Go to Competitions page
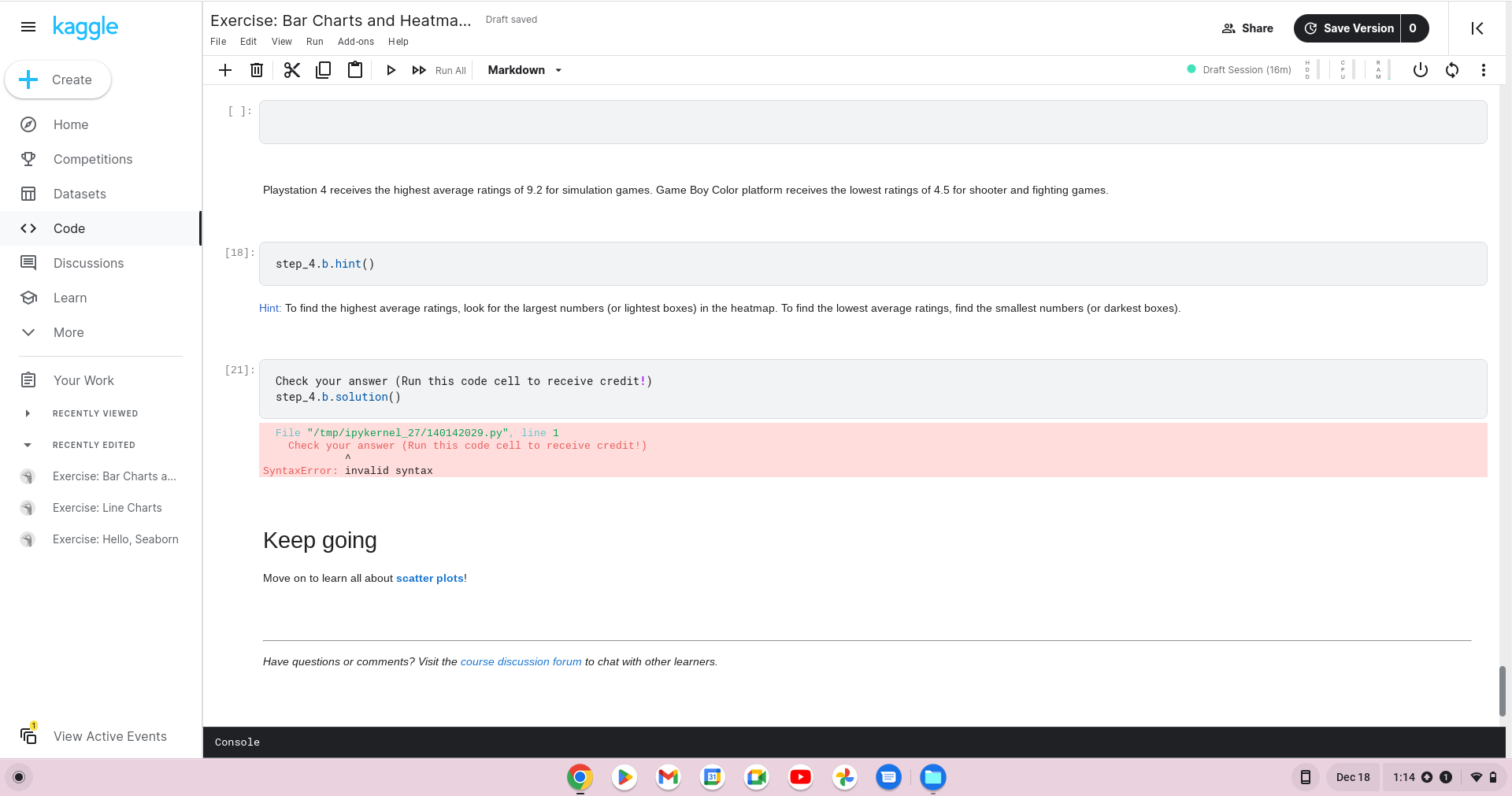This screenshot has width=1512, height=796. point(93,159)
